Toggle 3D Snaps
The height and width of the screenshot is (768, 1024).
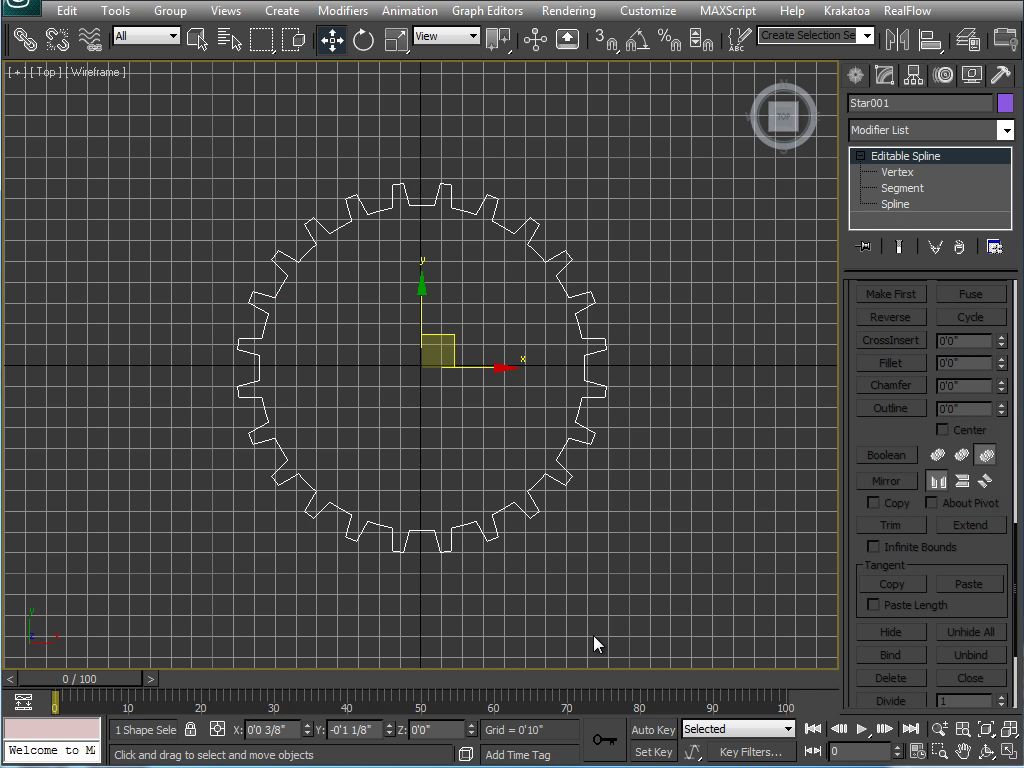click(x=606, y=39)
